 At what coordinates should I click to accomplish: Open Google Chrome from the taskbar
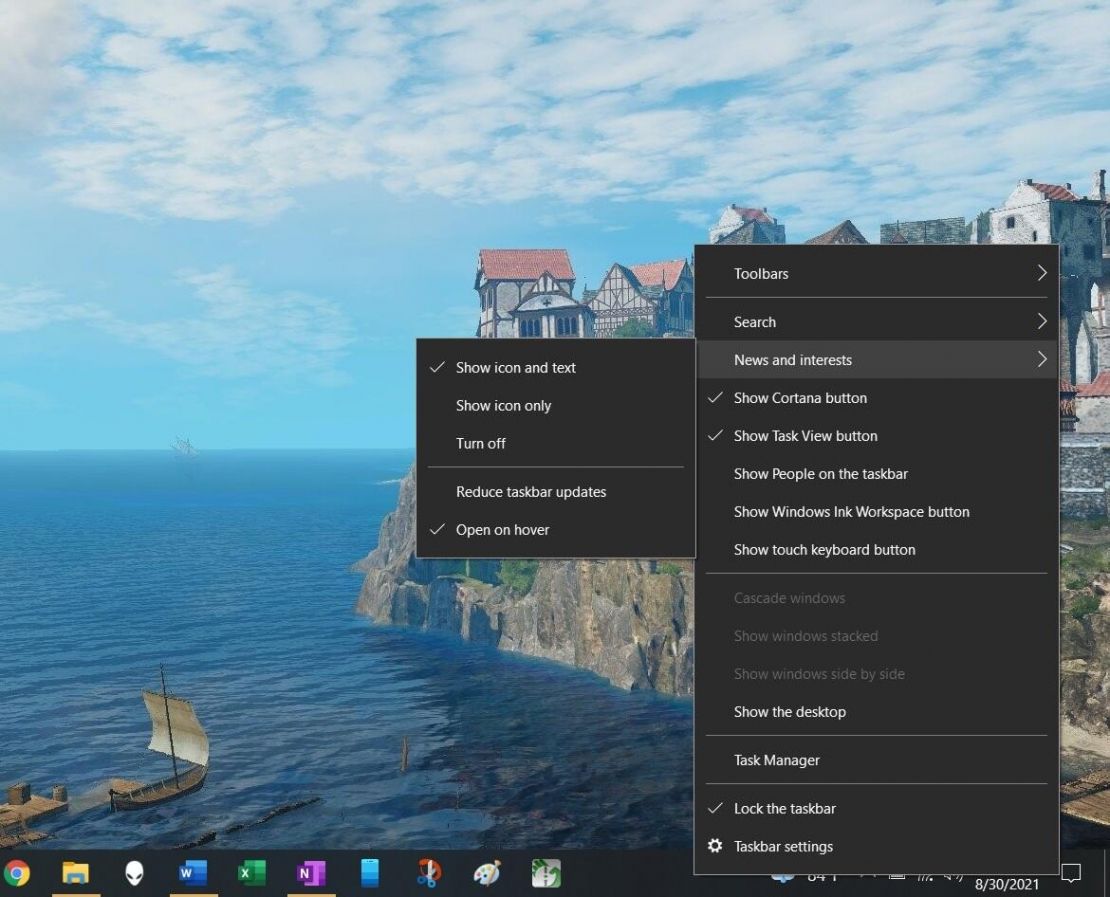tap(20, 872)
